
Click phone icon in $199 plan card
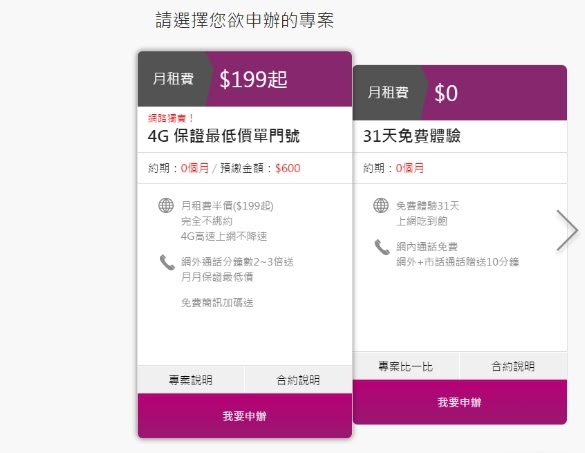pyautogui.click(x=167, y=262)
